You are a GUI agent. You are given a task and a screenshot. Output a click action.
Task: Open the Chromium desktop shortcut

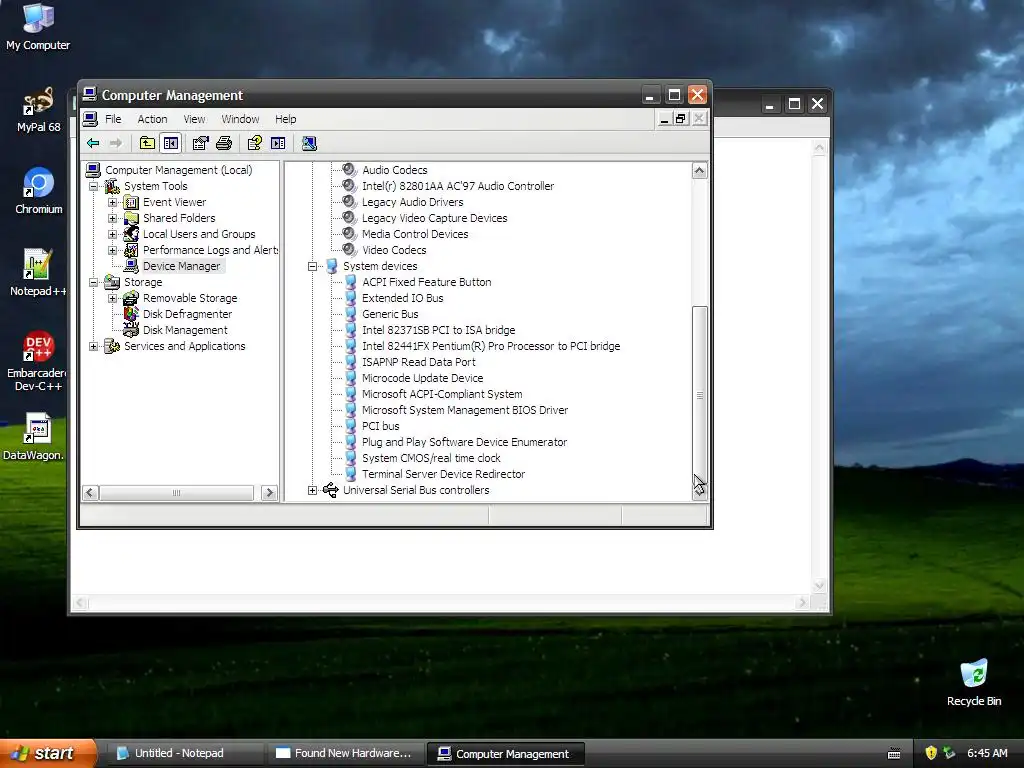pyautogui.click(x=39, y=191)
